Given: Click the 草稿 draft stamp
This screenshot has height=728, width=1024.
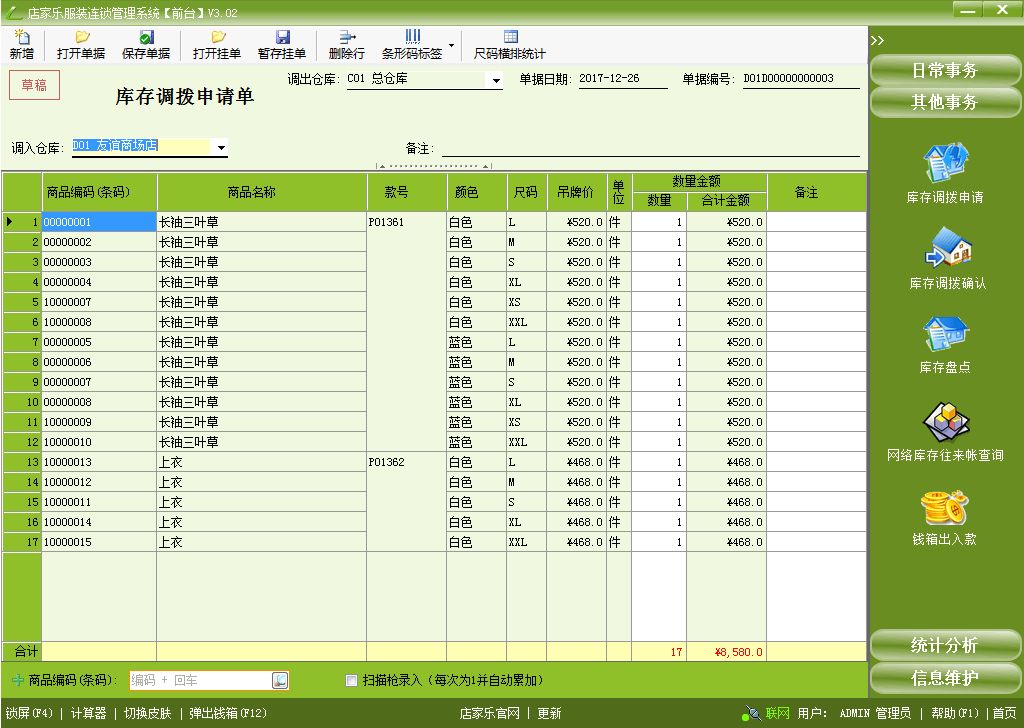Looking at the screenshot, I should (34, 85).
